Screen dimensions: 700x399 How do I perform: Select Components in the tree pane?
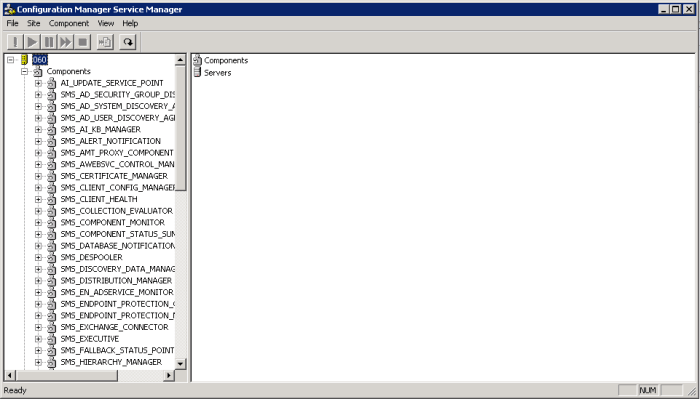coord(68,71)
